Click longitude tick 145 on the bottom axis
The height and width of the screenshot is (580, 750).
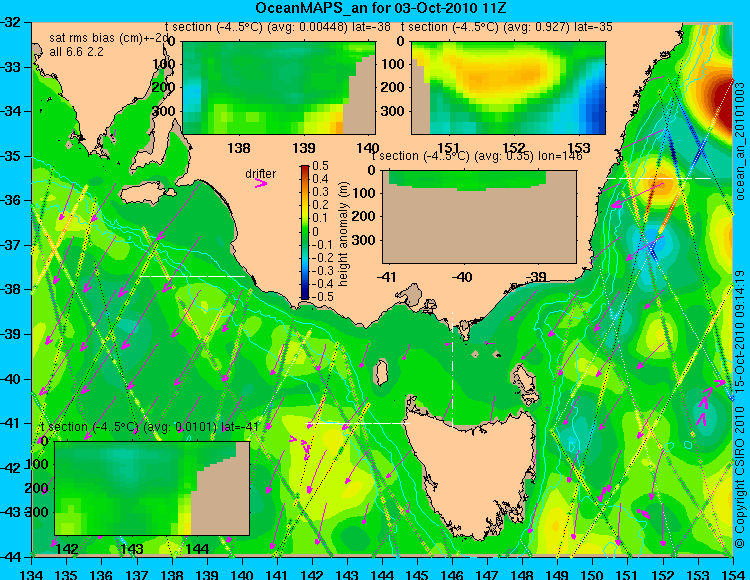pyautogui.click(x=418, y=574)
